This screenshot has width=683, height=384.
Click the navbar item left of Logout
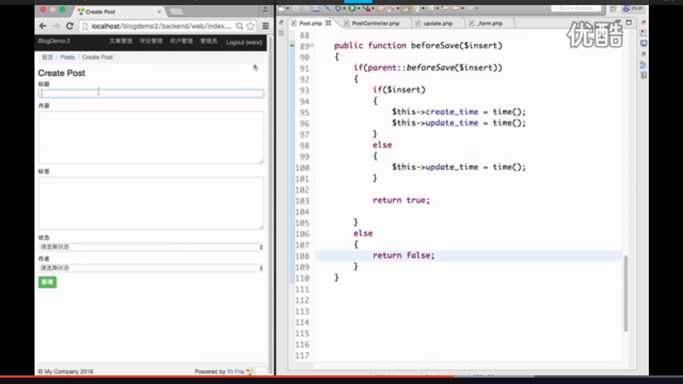tap(209, 41)
